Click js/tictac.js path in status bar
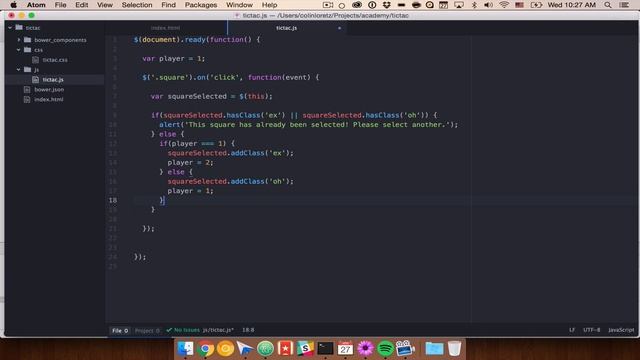This screenshot has width=640, height=360. [218, 330]
